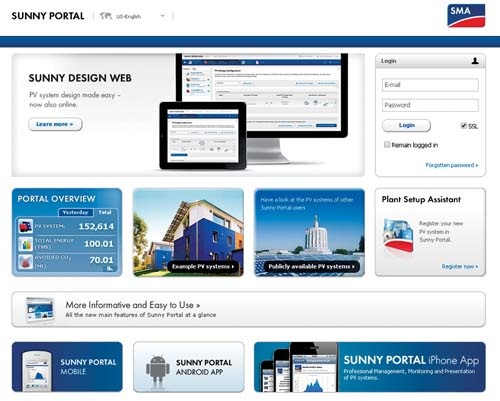
Task: Click the Avoided CO2 icon
Action: [25, 261]
